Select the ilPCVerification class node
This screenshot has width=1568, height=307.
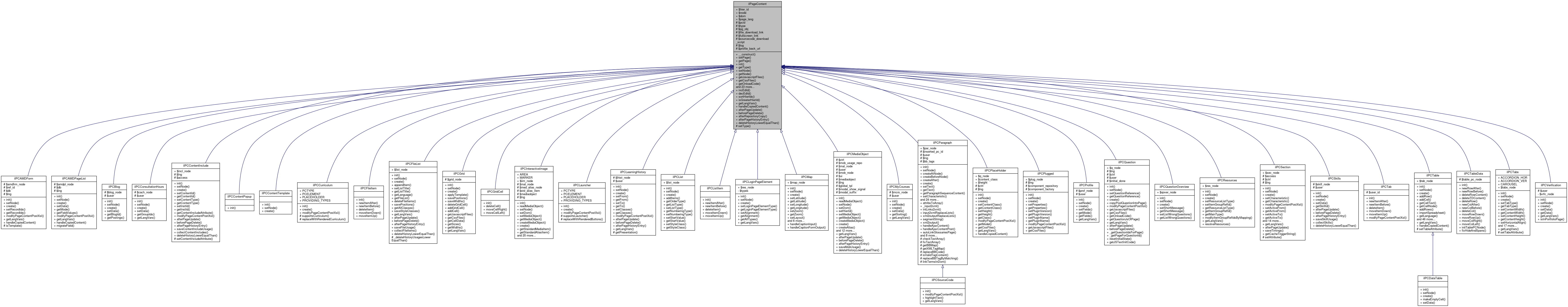pos(1550,202)
